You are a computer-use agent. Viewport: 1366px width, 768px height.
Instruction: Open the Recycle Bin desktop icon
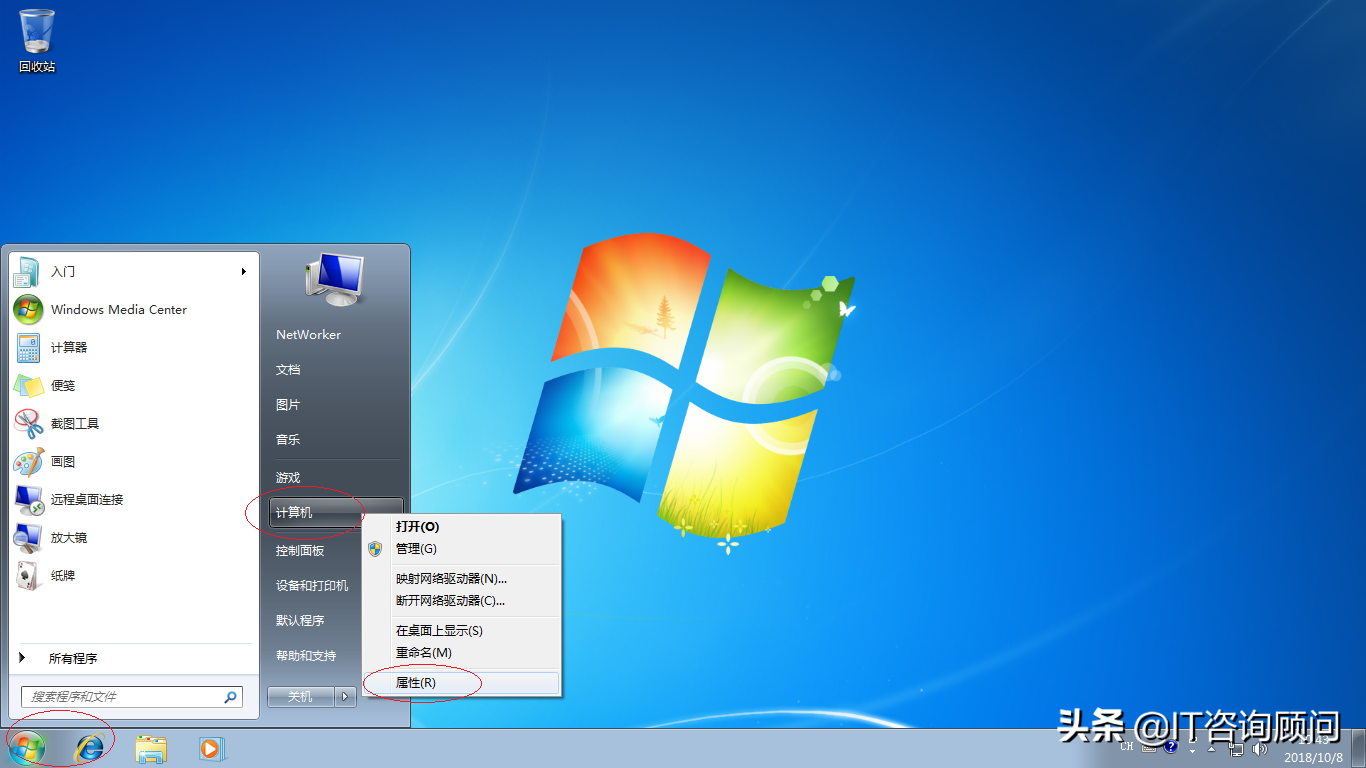point(37,42)
